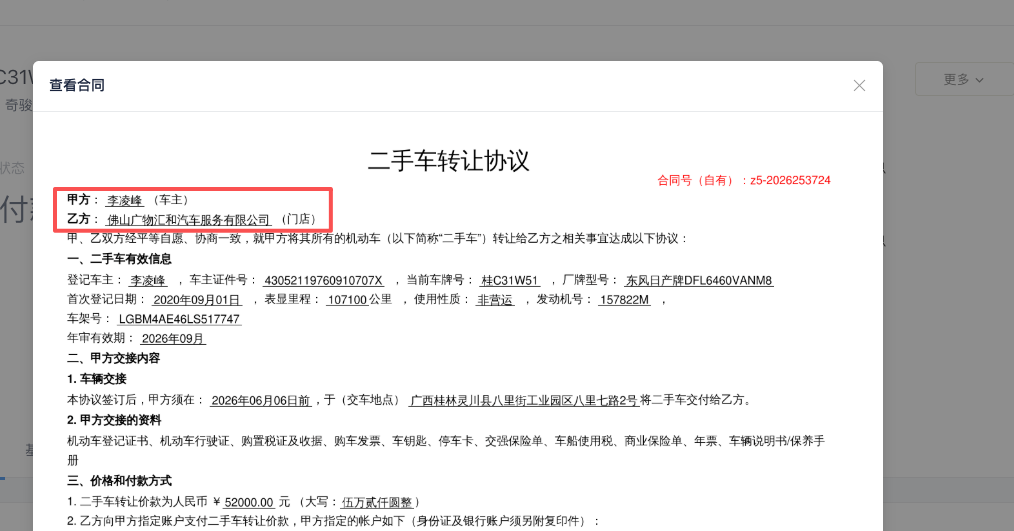The height and width of the screenshot is (531, 1014).
Task: Click the 2. 甲方交接的资料 subheading
Action: tap(114, 420)
